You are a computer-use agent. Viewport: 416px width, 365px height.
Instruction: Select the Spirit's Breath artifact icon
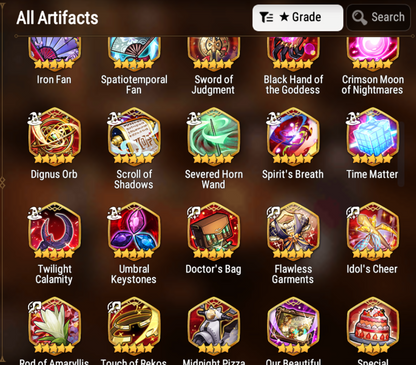pos(293,137)
